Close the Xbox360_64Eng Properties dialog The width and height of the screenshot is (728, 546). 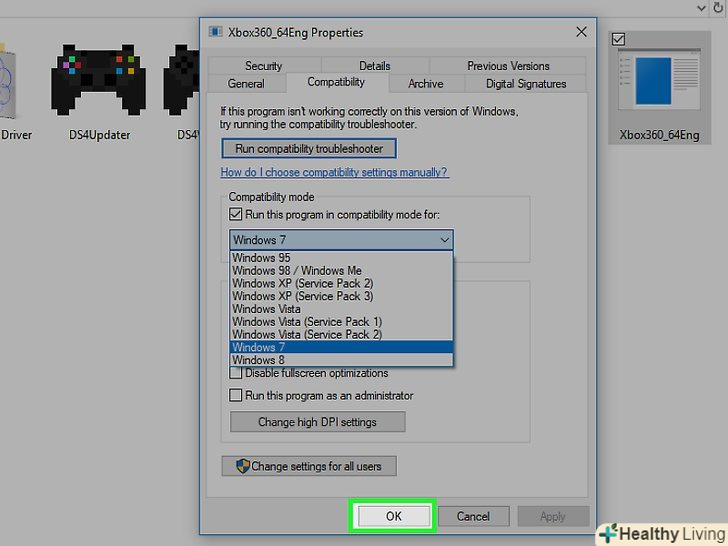tap(581, 32)
